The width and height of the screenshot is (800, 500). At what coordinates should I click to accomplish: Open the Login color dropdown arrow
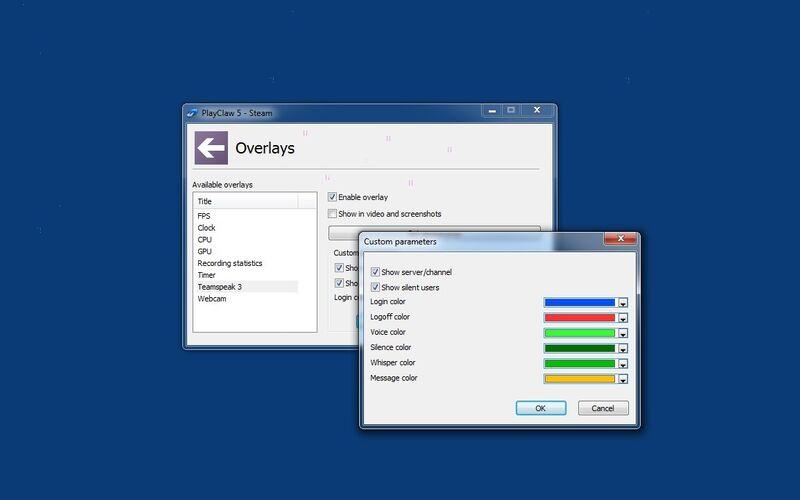pos(622,303)
